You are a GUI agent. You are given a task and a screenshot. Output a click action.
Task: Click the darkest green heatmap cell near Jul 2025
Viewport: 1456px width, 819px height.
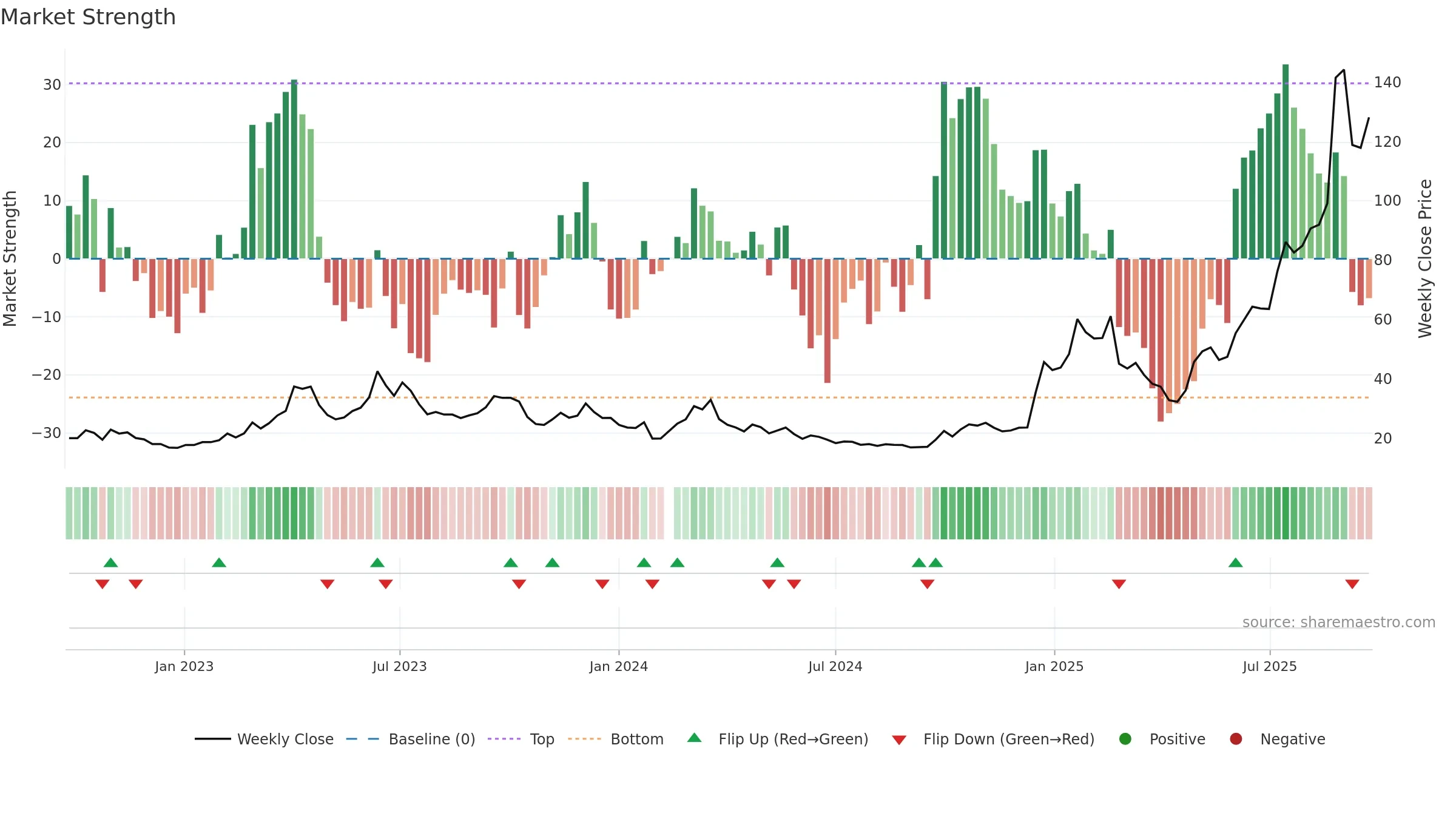[x=1286, y=513]
